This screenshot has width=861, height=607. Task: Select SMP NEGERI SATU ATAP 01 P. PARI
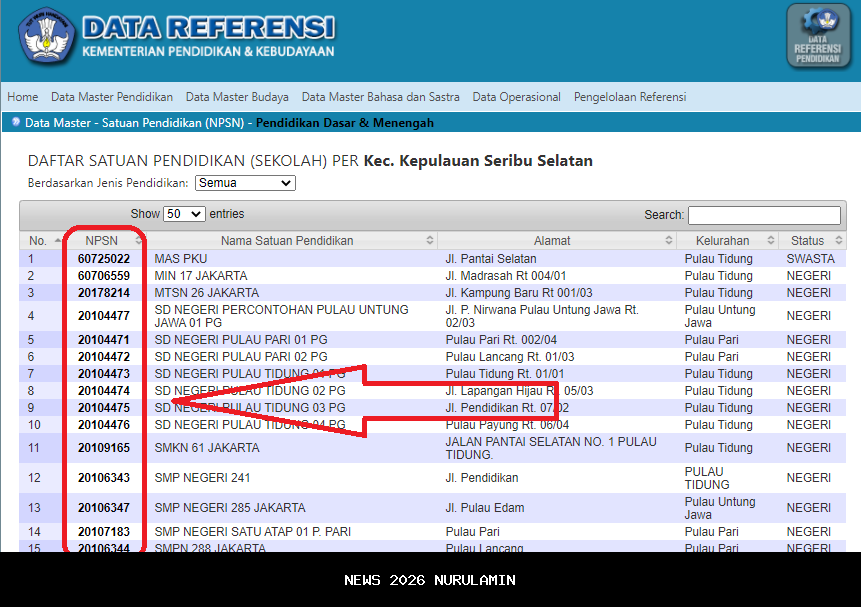pos(253,532)
